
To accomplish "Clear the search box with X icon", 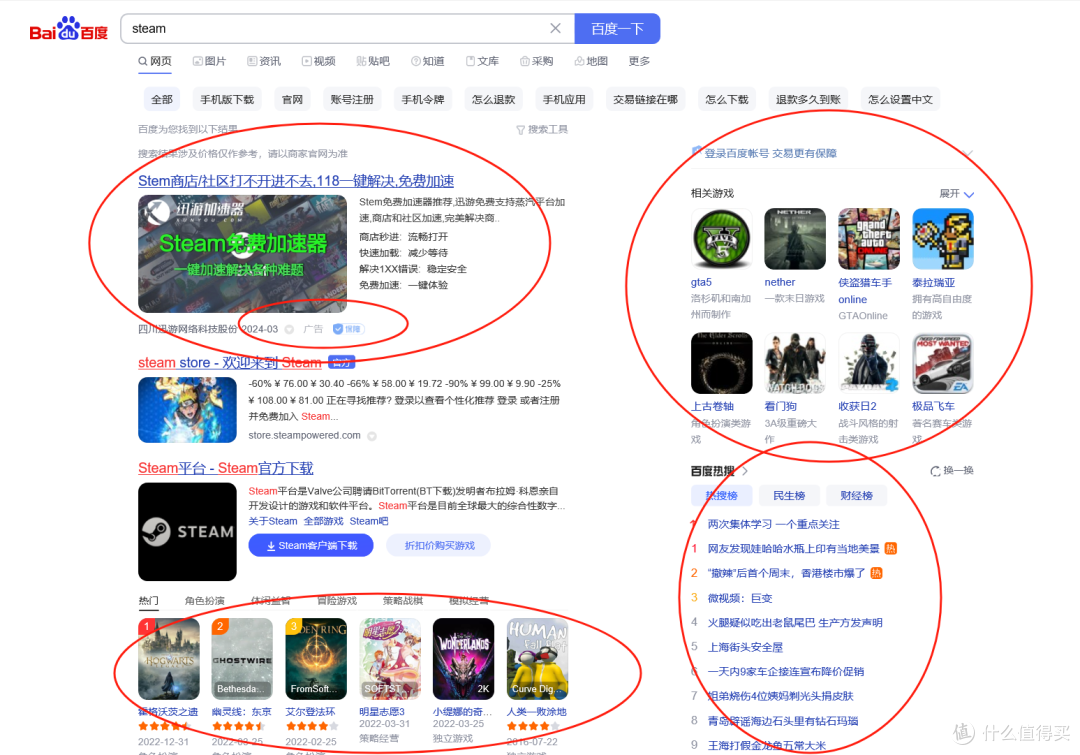I will 555,28.
